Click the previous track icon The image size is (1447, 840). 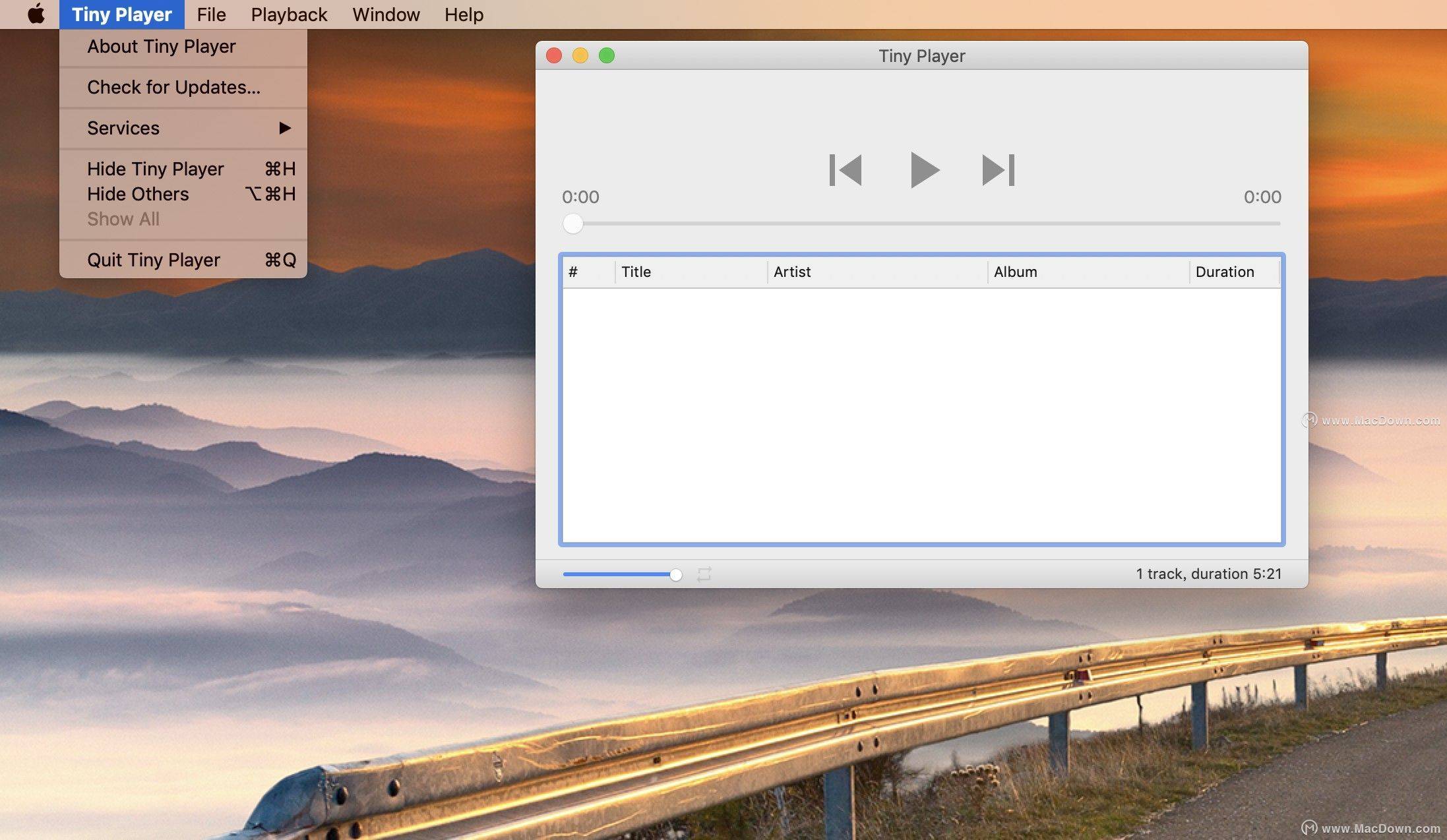(x=845, y=169)
